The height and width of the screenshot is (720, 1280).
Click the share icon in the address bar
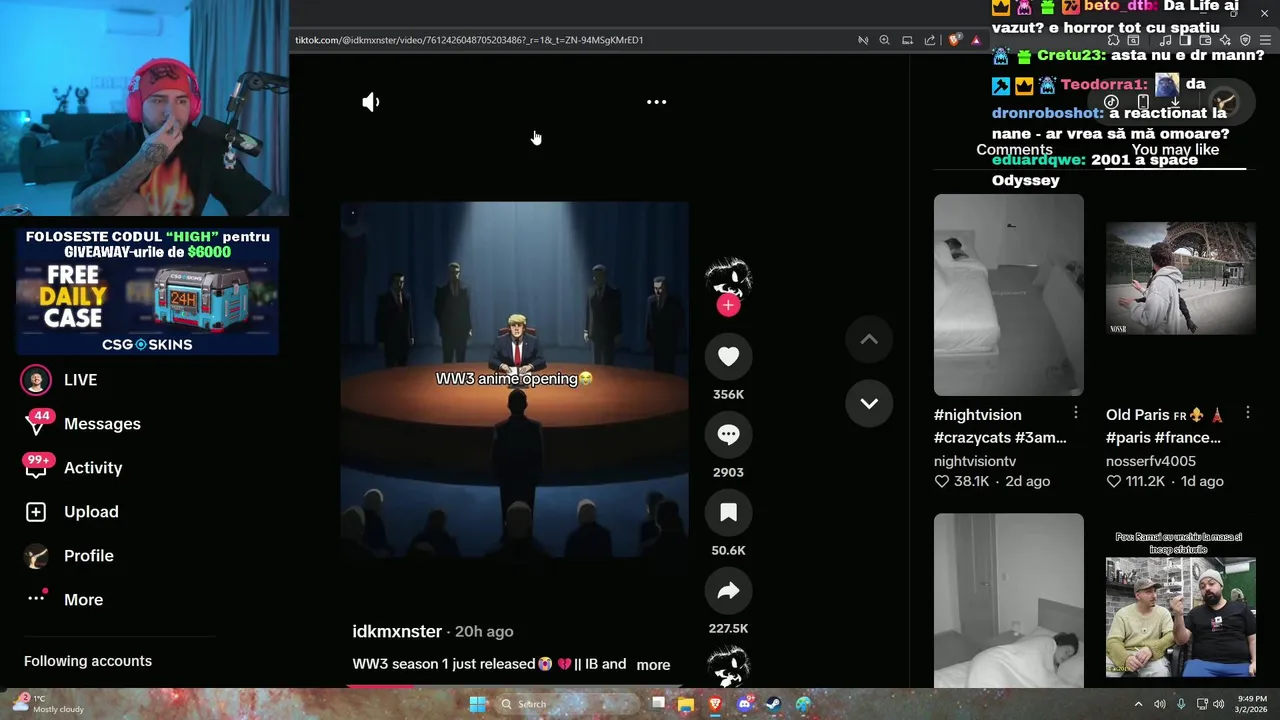coord(930,40)
